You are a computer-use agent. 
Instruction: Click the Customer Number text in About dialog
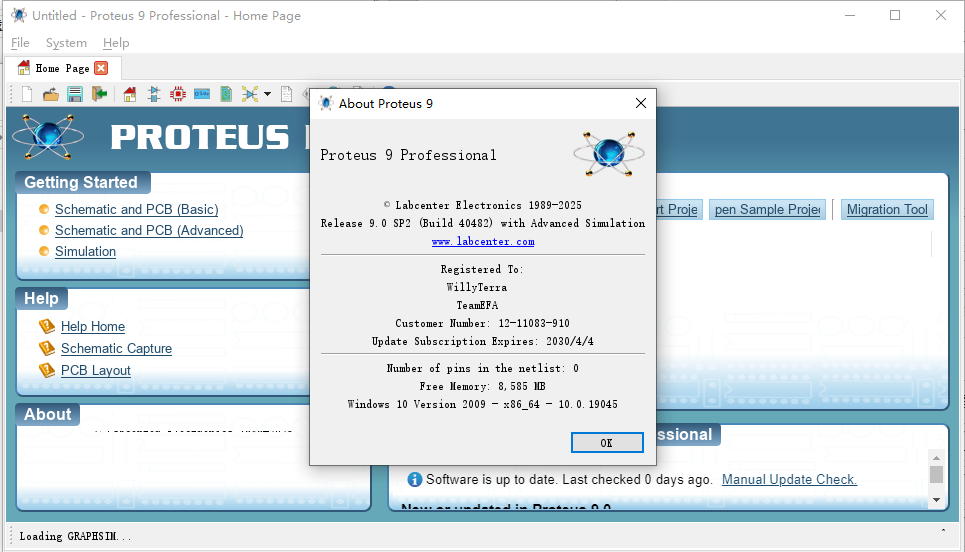tap(482, 323)
